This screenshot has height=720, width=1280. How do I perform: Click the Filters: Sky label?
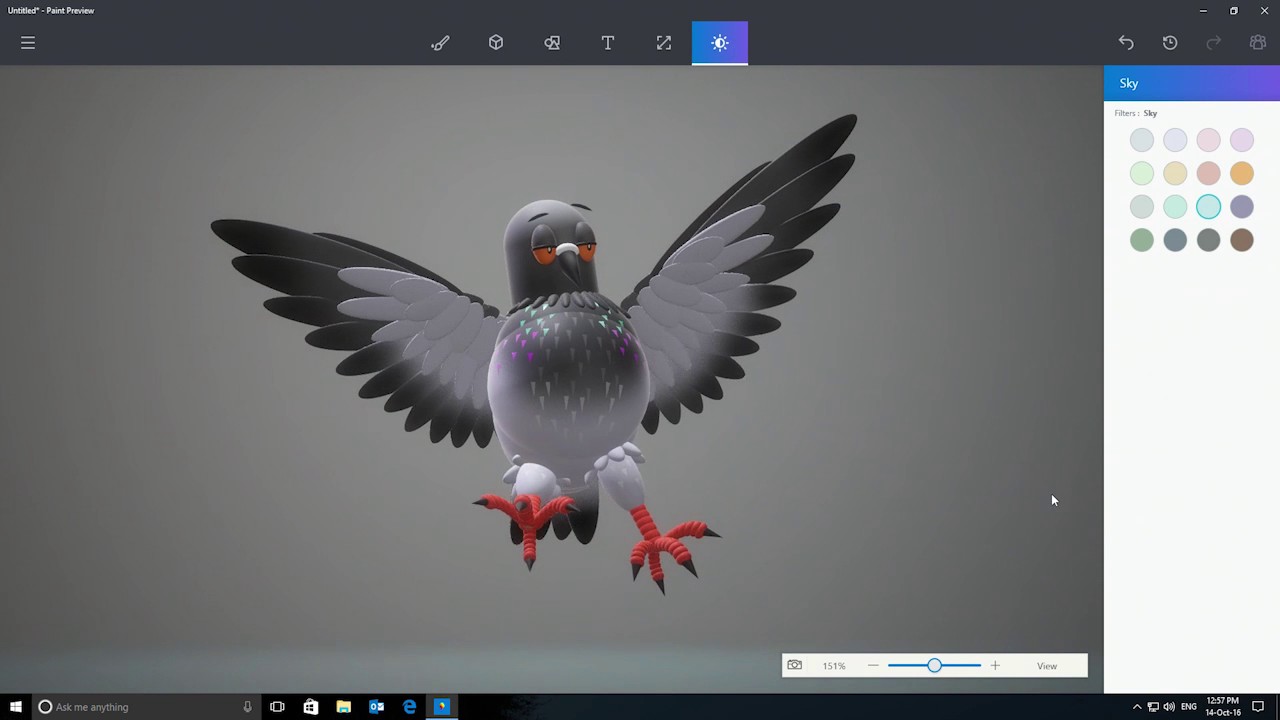(1136, 113)
